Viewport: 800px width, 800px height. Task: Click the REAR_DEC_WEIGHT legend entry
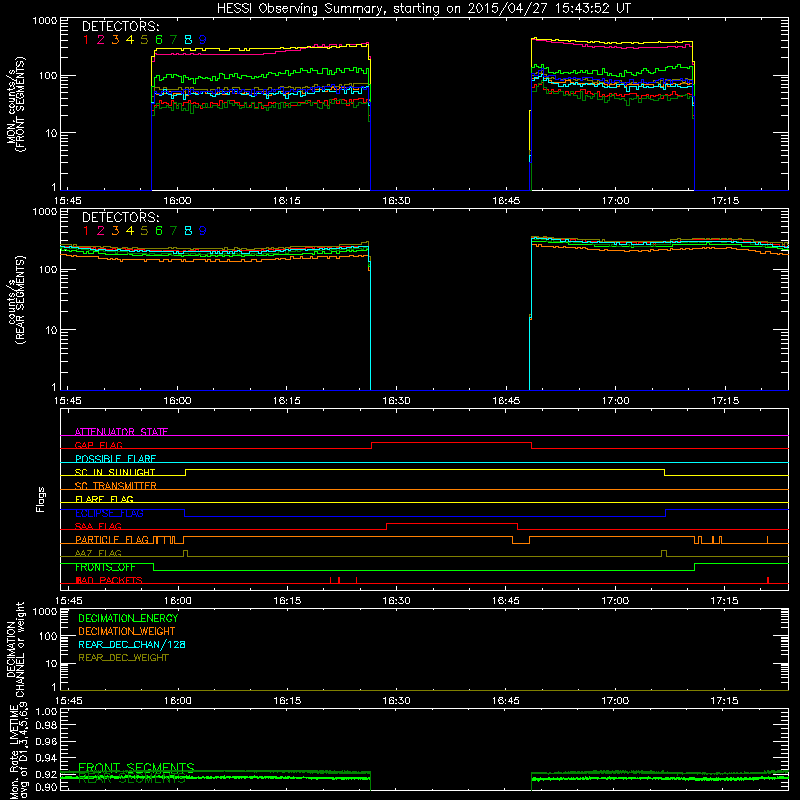coord(123,658)
